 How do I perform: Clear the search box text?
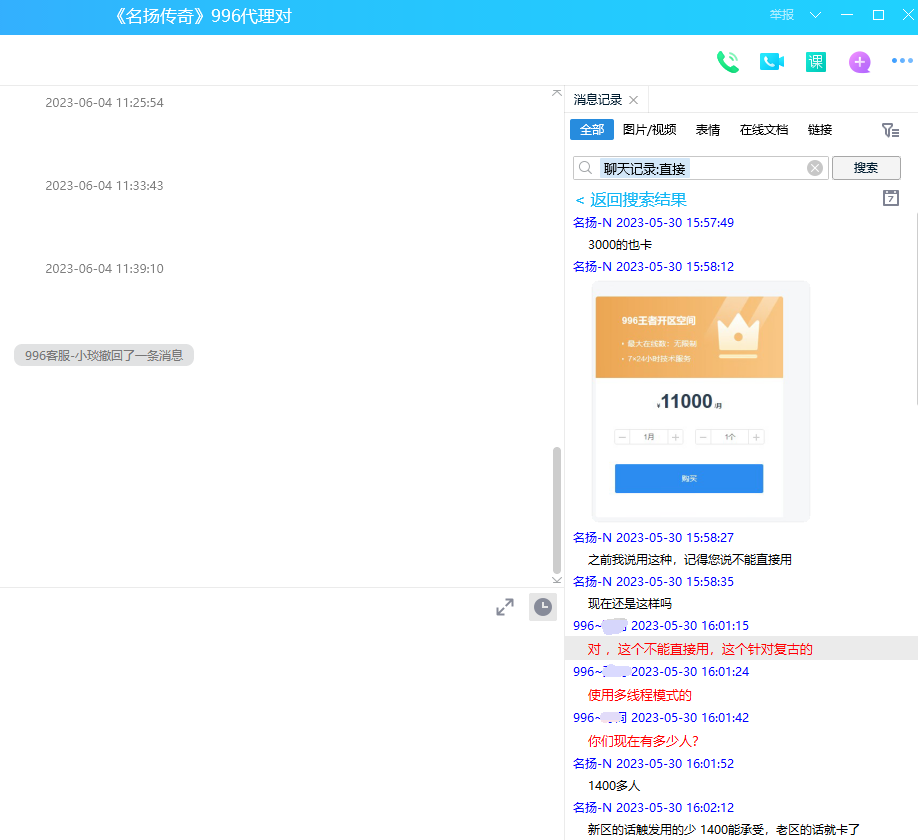[814, 169]
